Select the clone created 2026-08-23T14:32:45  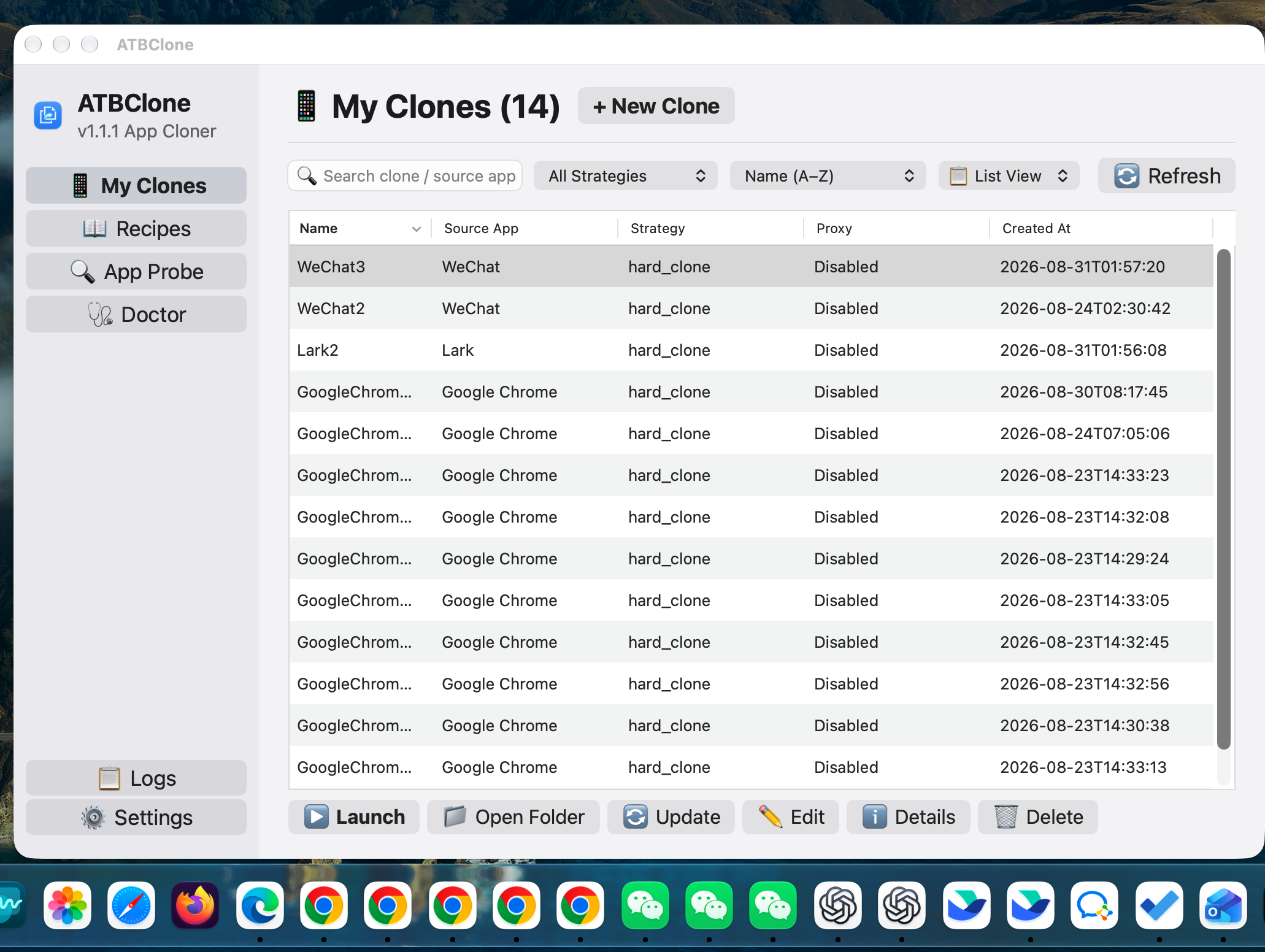(x=751, y=642)
